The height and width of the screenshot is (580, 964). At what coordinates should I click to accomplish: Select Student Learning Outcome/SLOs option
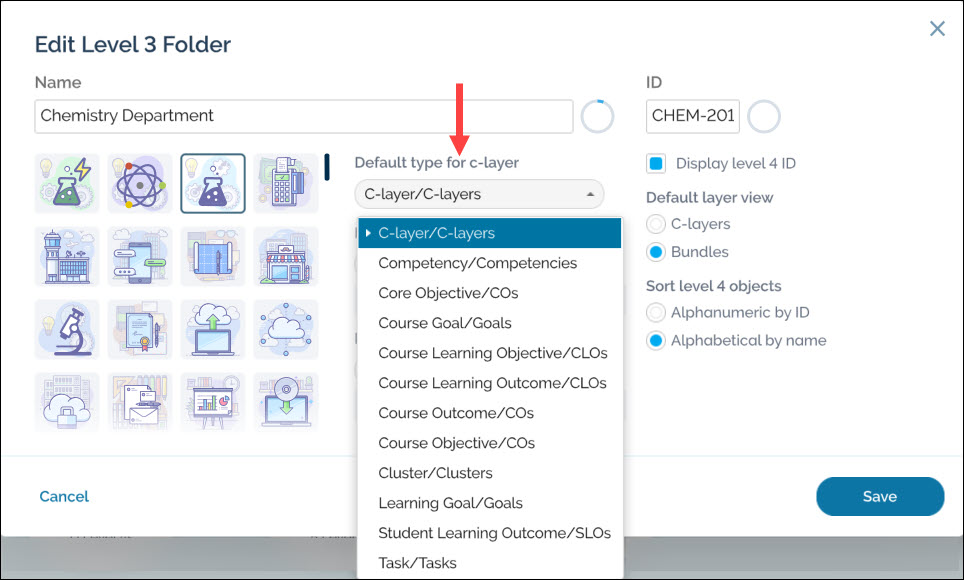tap(494, 533)
